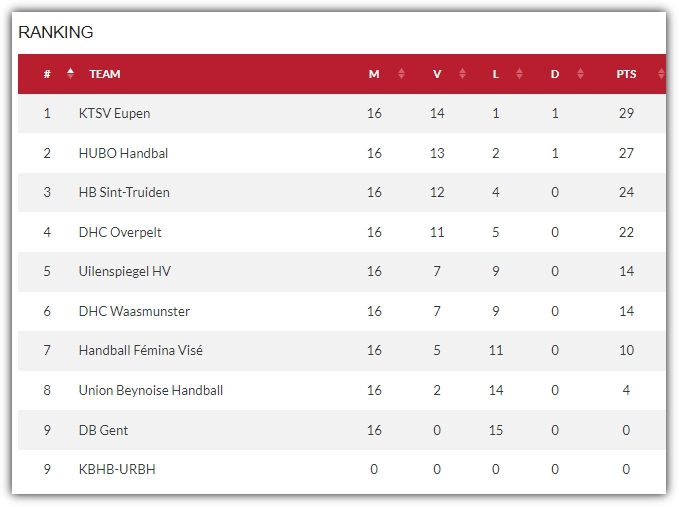
Task: Open HUBO Handbal team entry
Action: pyautogui.click(x=123, y=153)
